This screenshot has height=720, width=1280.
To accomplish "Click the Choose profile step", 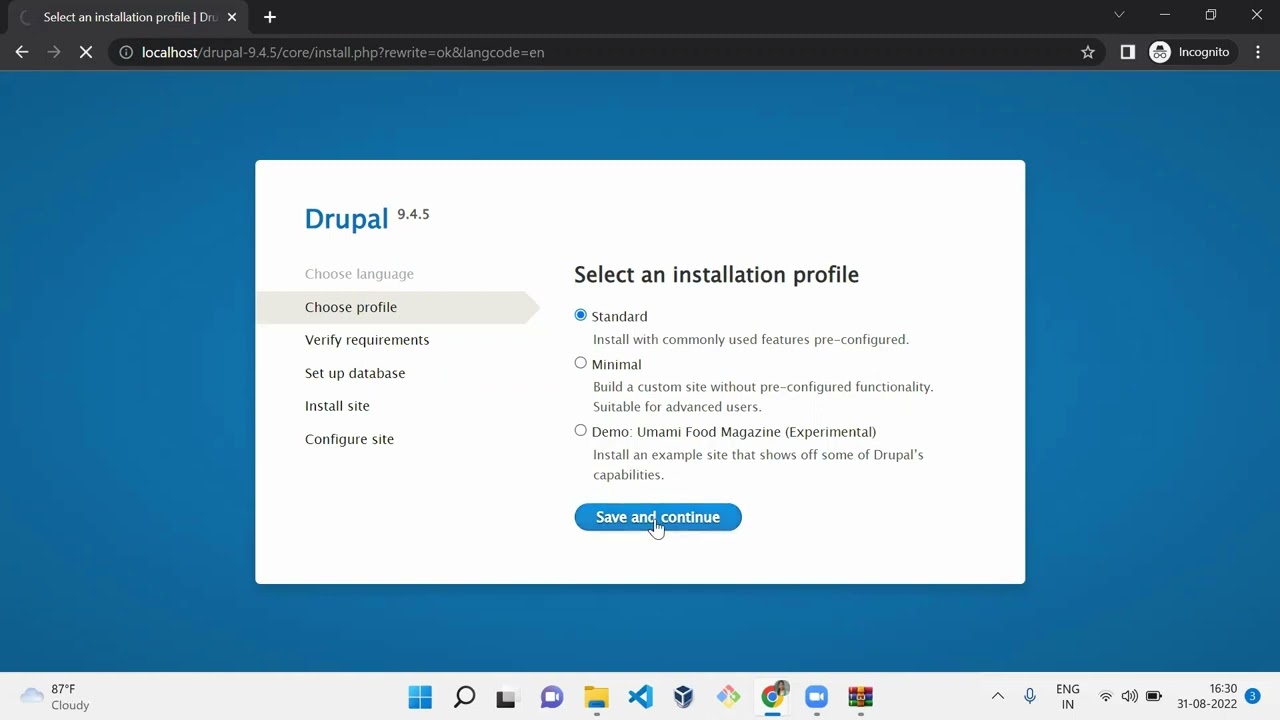I will click(x=351, y=307).
